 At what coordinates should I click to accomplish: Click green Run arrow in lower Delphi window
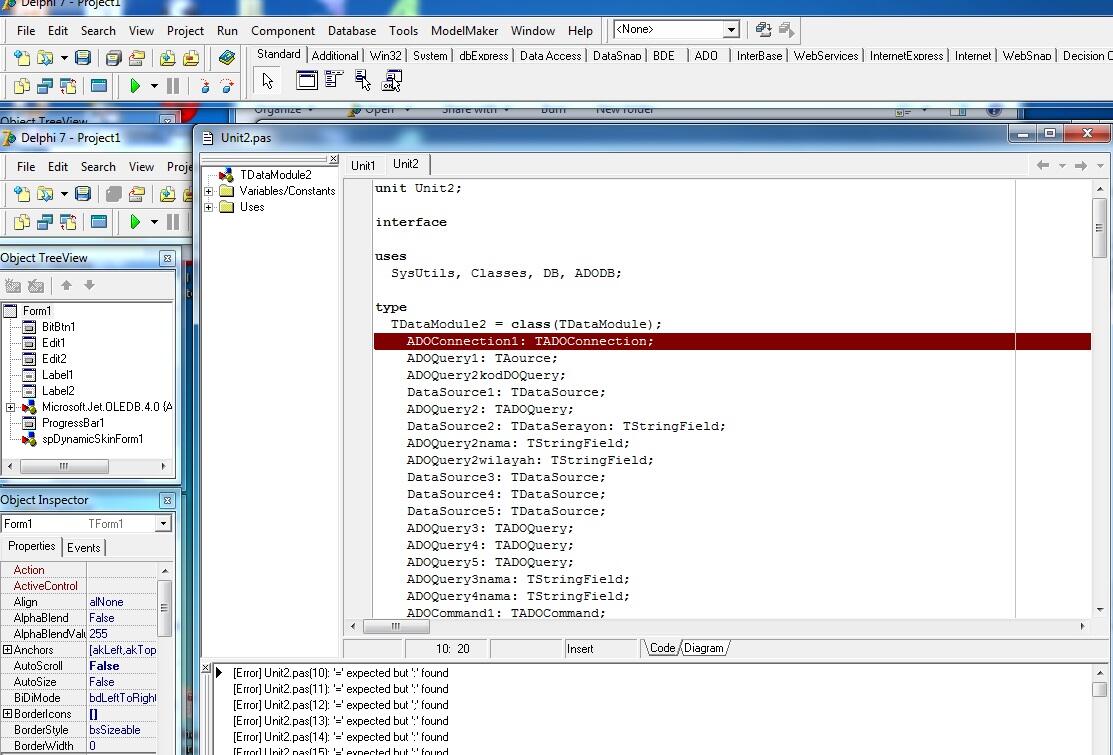[135, 222]
